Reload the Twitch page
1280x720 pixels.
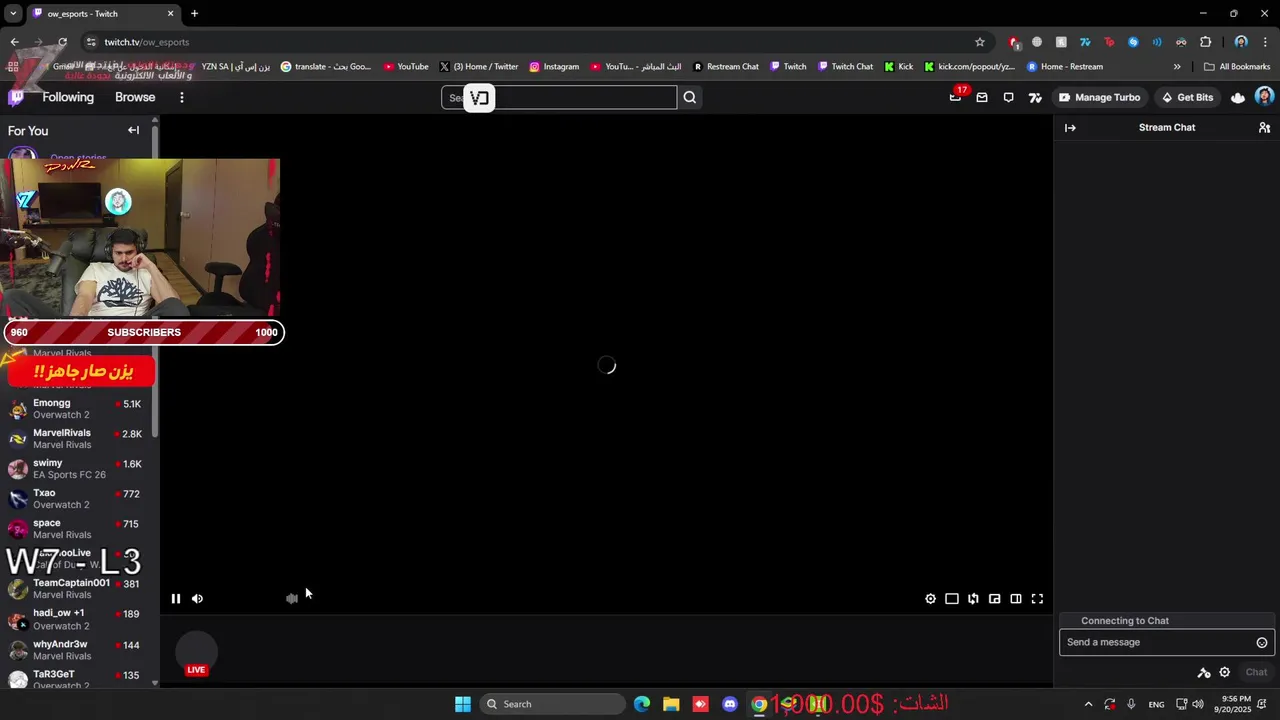click(62, 42)
